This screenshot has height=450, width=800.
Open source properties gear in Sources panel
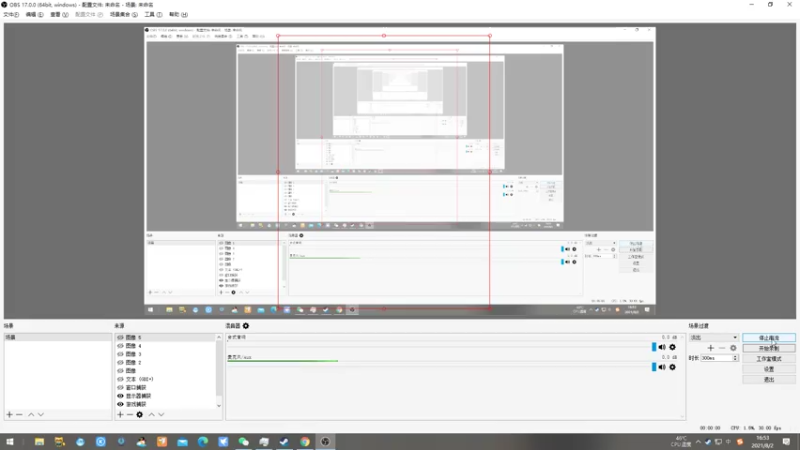pos(140,415)
